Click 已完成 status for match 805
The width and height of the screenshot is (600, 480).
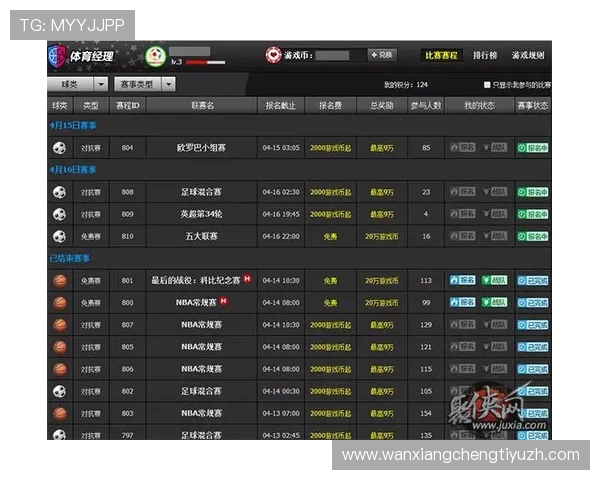click(x=533, y=348)
